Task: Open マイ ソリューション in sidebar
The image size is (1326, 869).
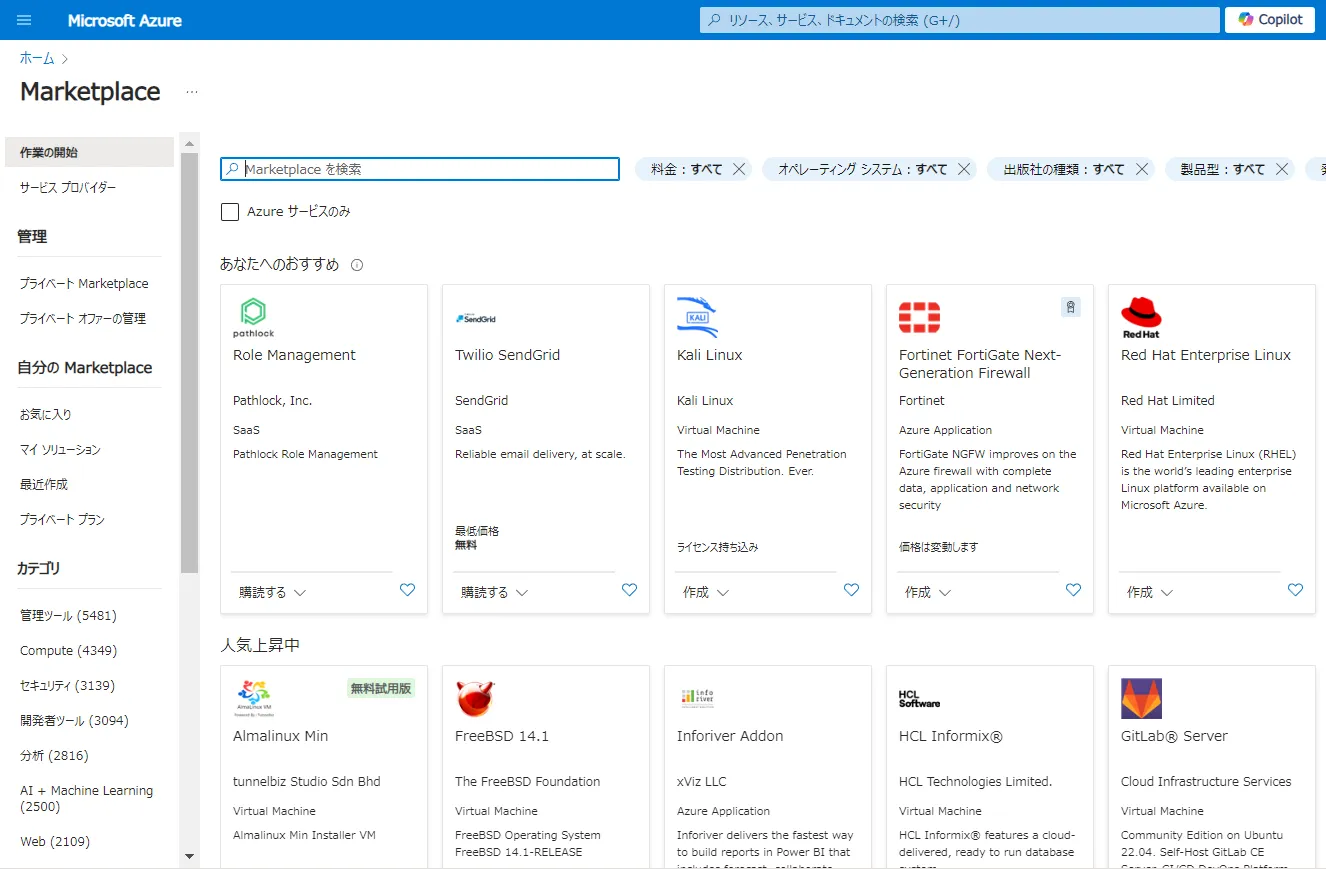Action: click(x=60, y=449)
